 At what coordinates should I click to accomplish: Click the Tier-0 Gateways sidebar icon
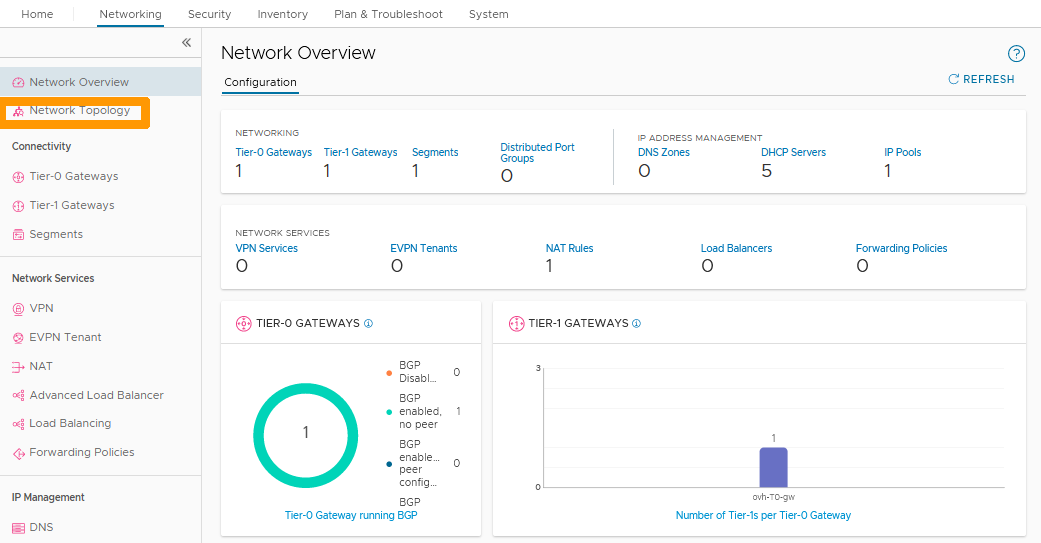click(x=18, y=177)
